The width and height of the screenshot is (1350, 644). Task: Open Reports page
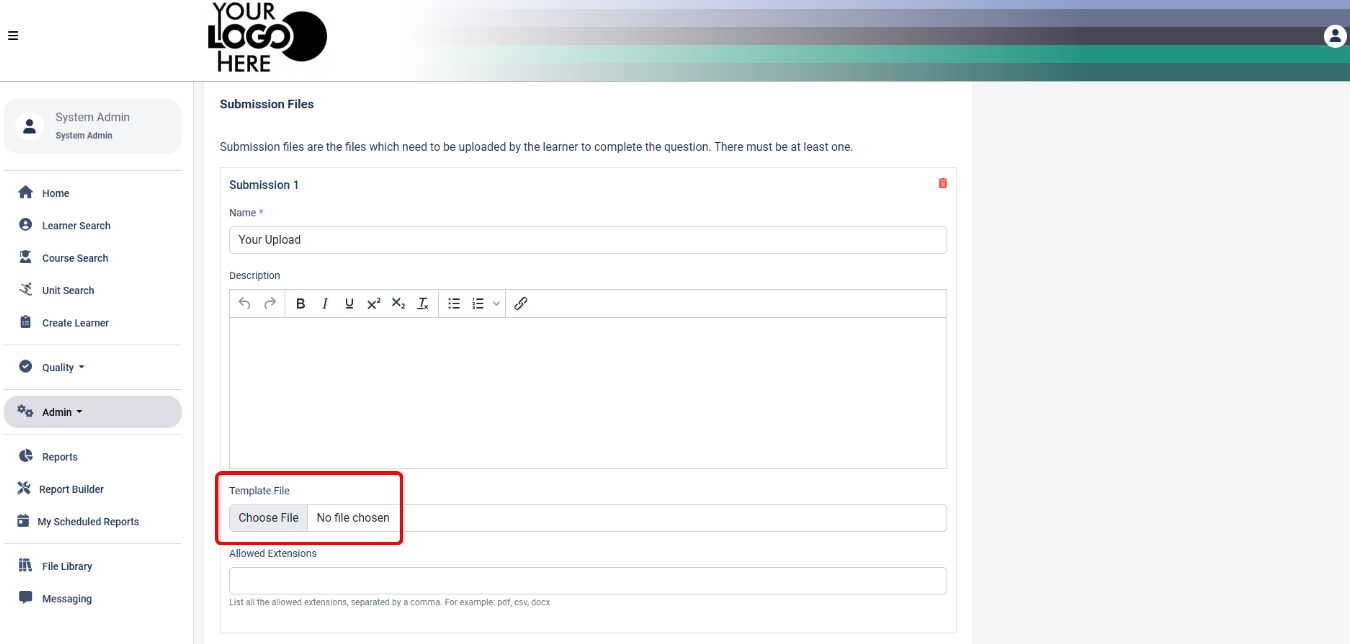(60, 457)
